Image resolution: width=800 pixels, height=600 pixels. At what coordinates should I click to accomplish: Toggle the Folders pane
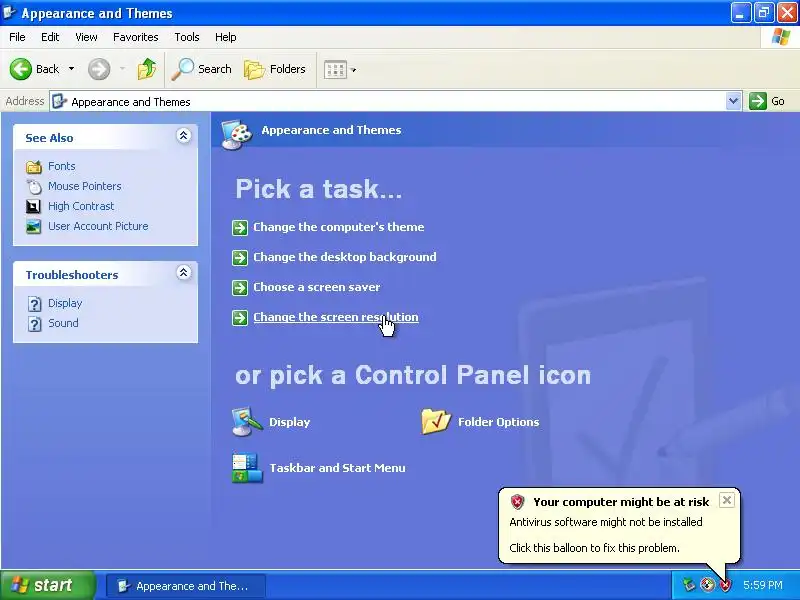click(275, 69)
